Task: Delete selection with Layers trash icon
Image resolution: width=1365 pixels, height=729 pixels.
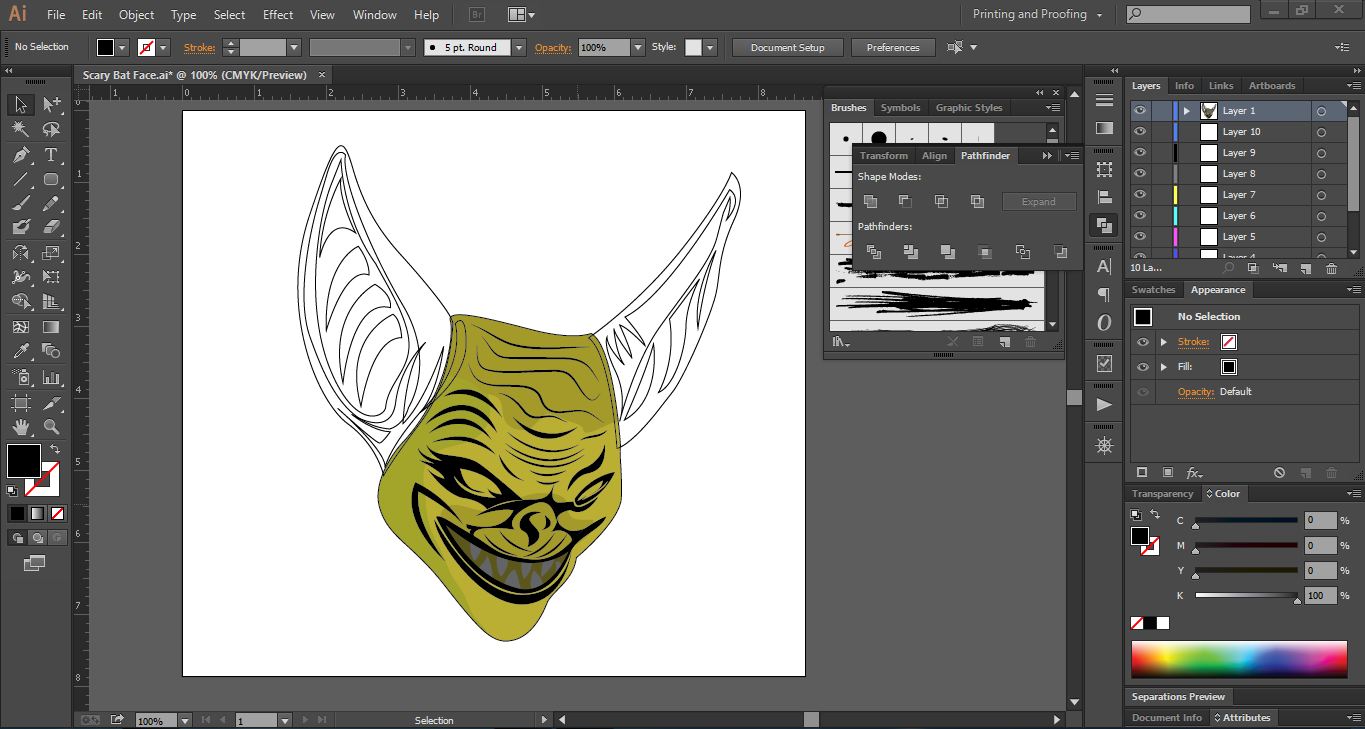Action: click(1331, 268)
